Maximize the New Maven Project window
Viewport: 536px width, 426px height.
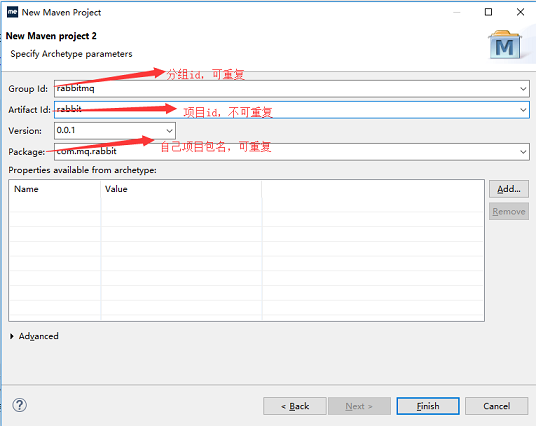coord(488,12)
